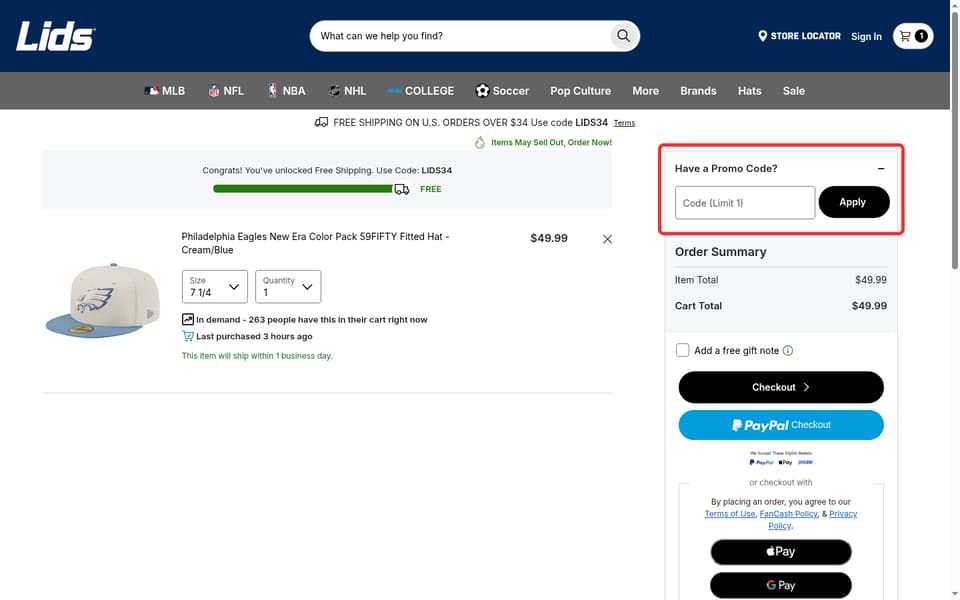Screen dimensions: 960x600
Task: Open the Terms of Use link
Action: [x=729, y=514]
